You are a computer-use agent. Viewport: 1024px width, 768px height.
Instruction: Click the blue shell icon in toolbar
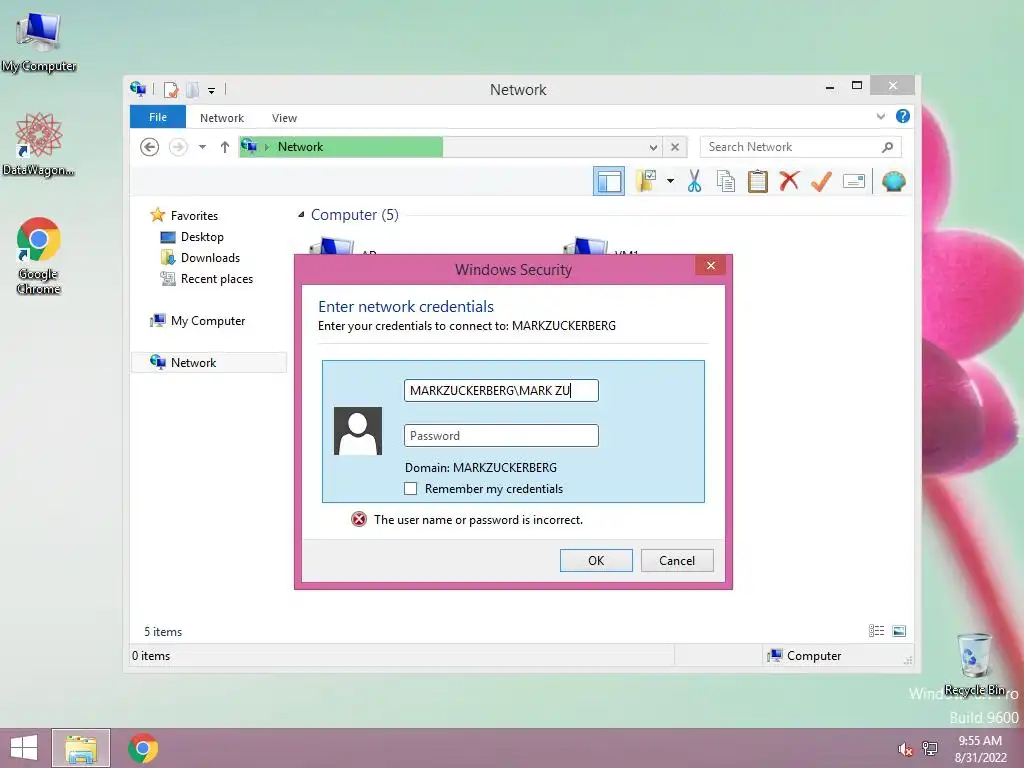pos(893,181)
